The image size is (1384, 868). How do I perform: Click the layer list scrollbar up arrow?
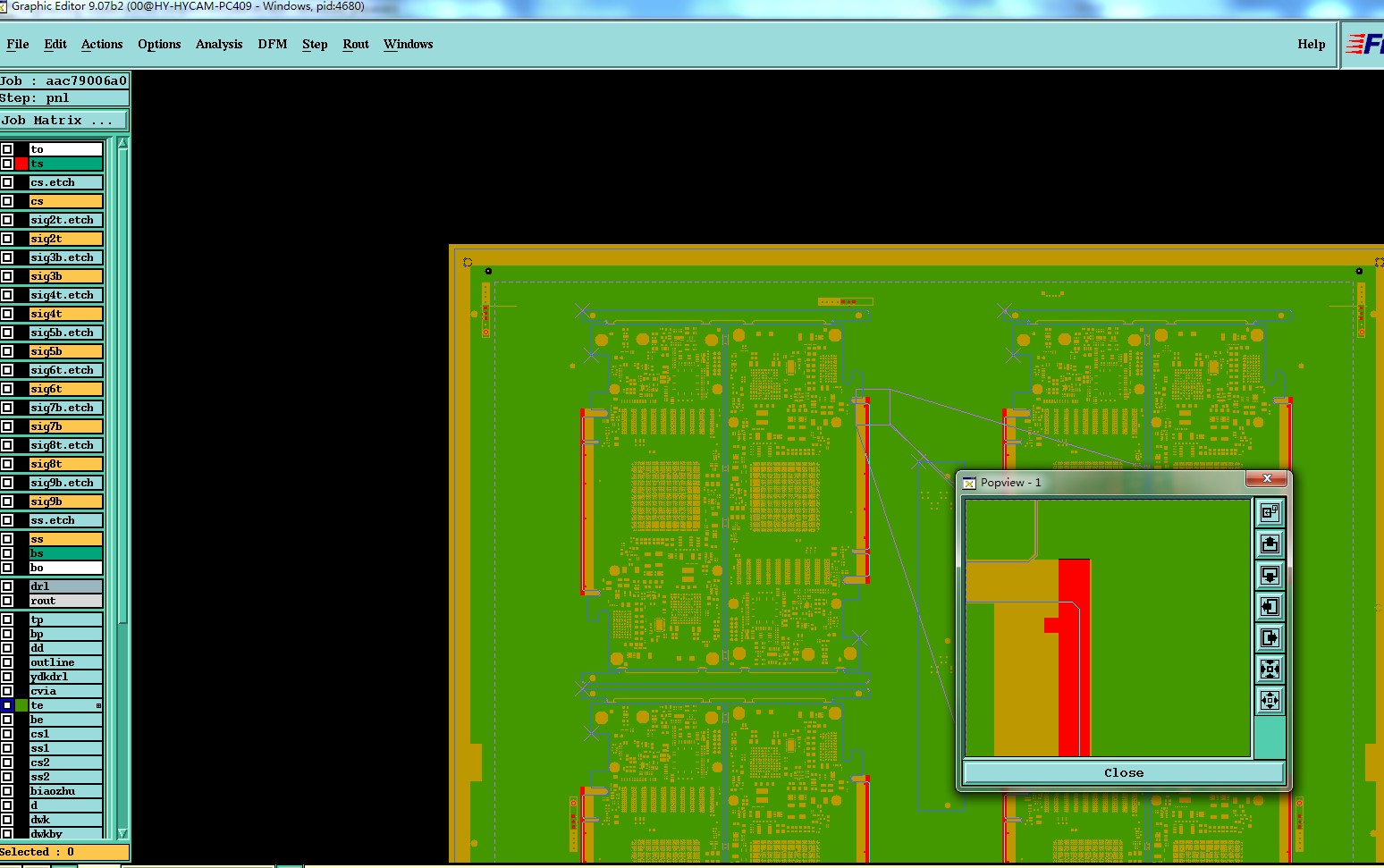[x=122, y=144]
